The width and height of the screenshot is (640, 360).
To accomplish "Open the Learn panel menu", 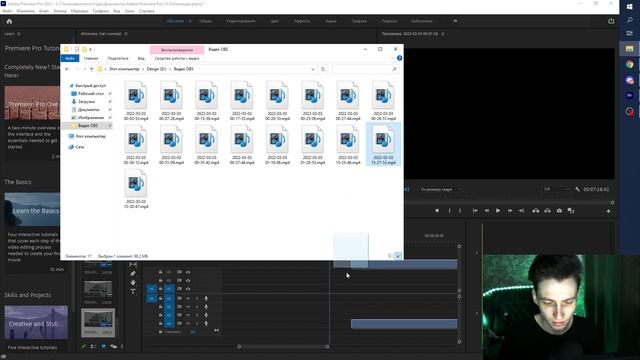I will click(19, 34).
